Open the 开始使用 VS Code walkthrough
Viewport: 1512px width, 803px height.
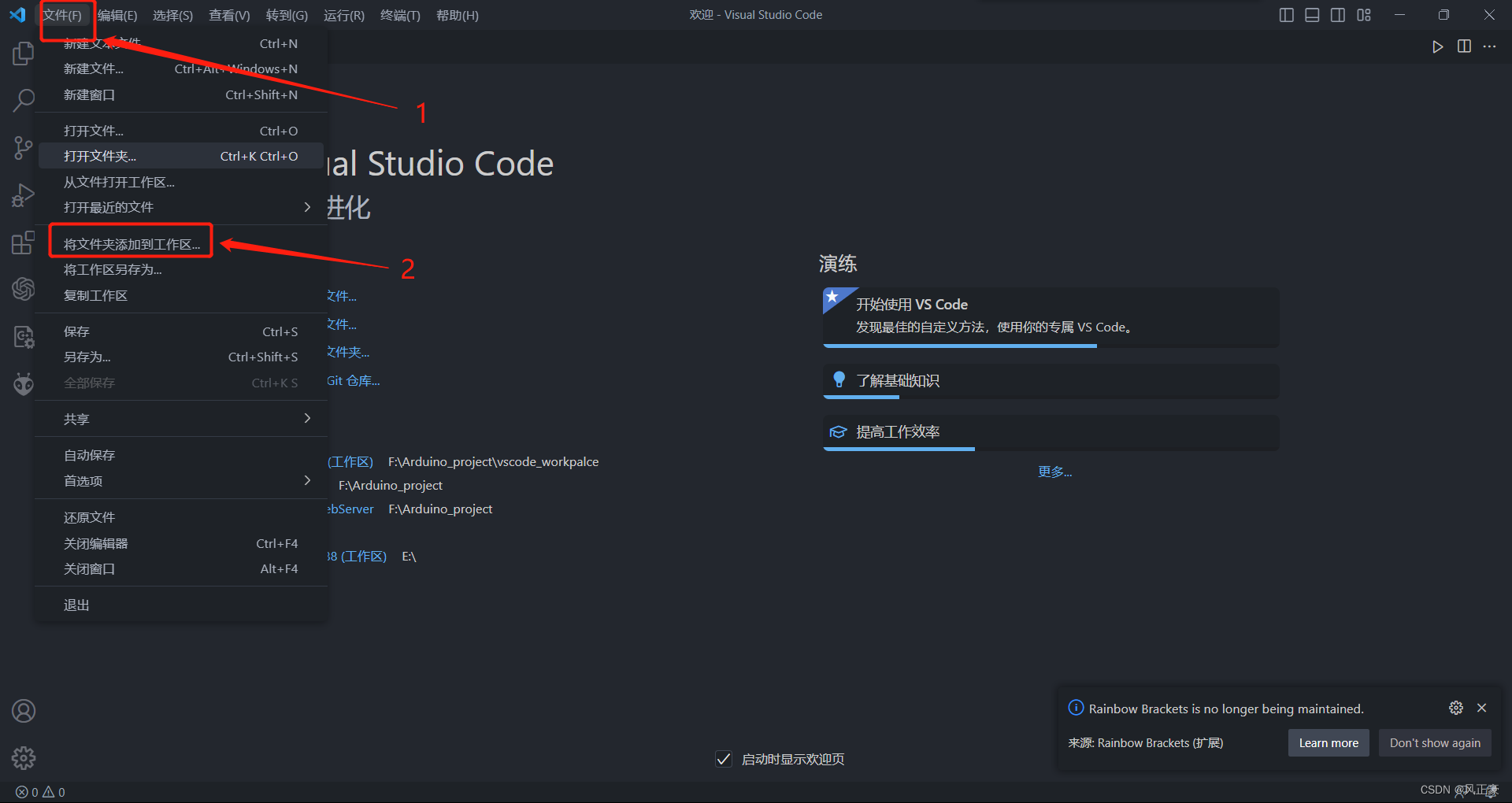click(x=1051, y=317)
